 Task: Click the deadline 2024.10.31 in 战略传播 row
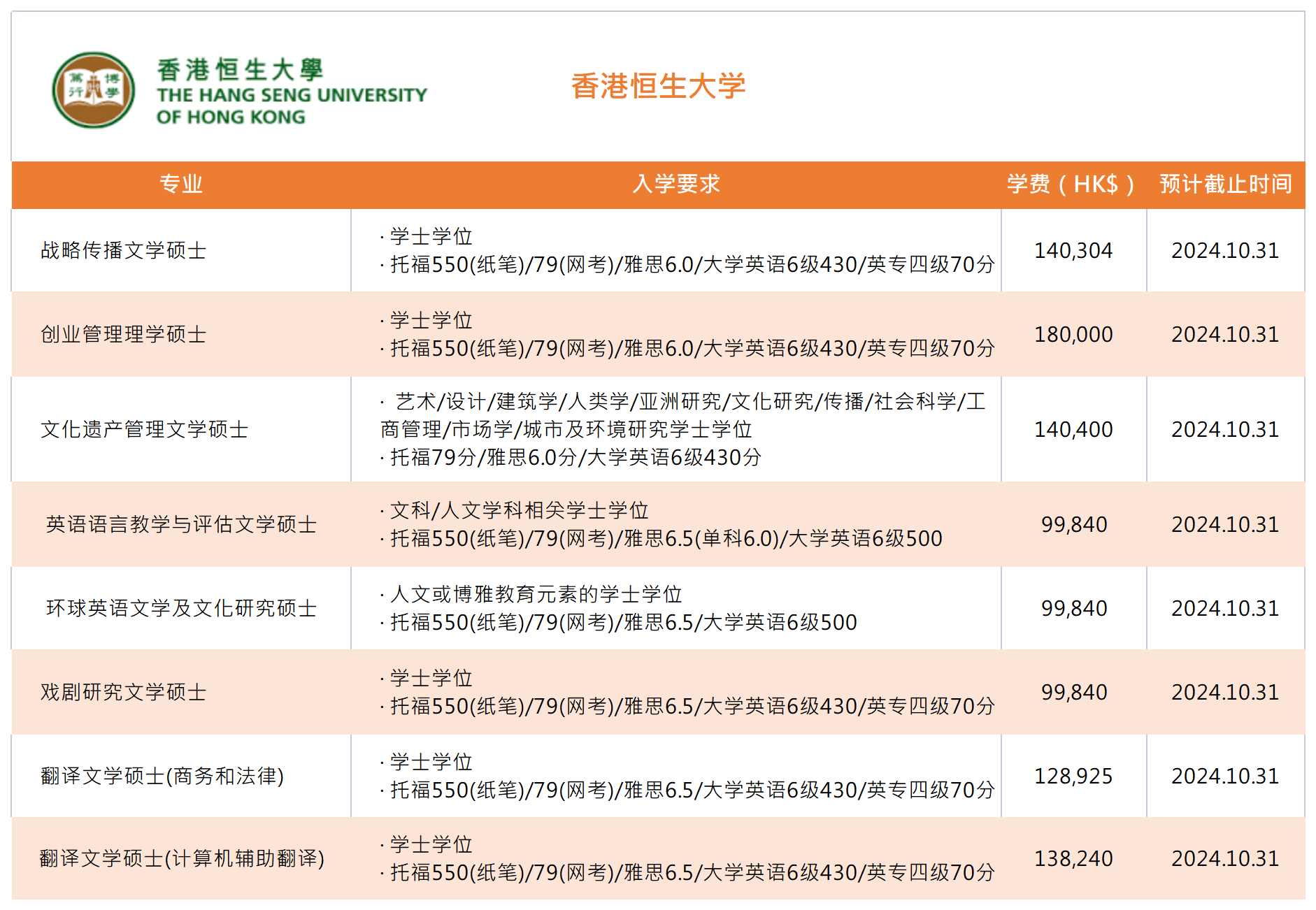click(x=1225, y=250)
